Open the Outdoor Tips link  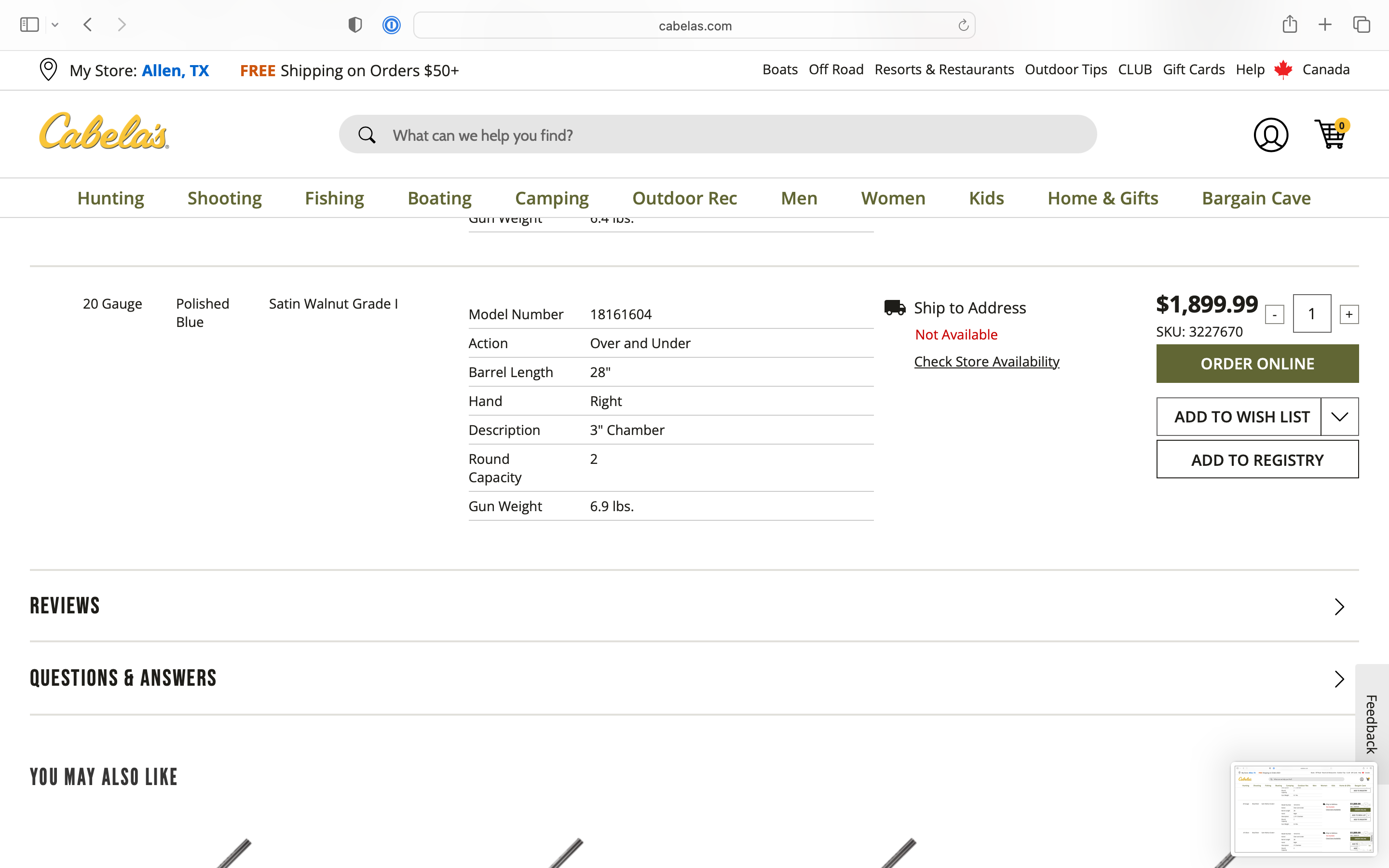[1065, 69]
